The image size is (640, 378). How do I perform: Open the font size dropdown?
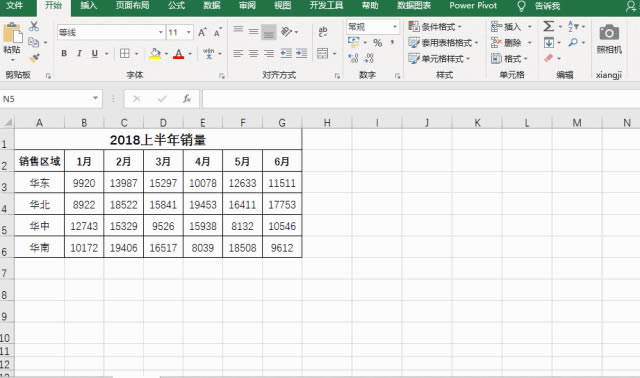(189, 32)
